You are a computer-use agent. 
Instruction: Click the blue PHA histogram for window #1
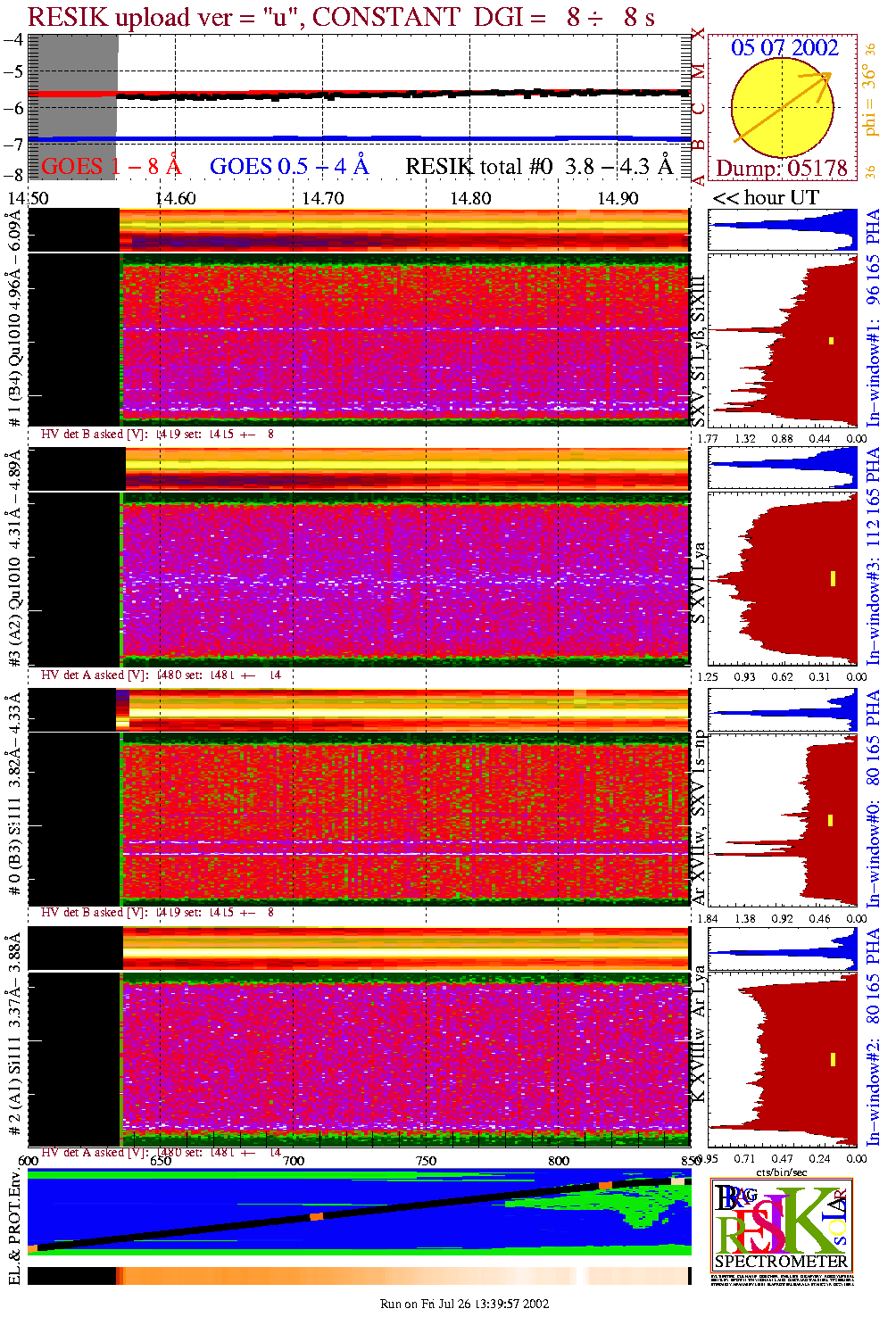coord(782,230)
